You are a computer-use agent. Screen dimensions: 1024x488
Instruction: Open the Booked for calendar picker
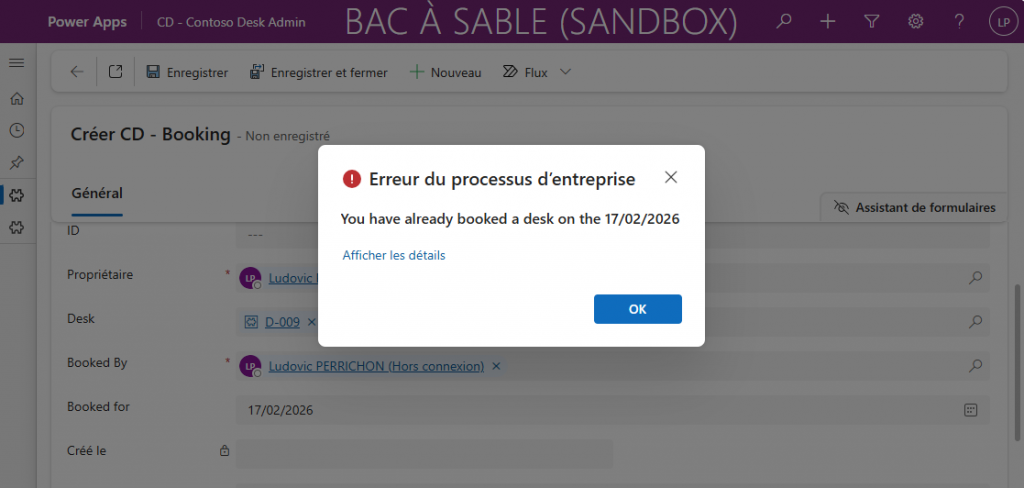970,410
